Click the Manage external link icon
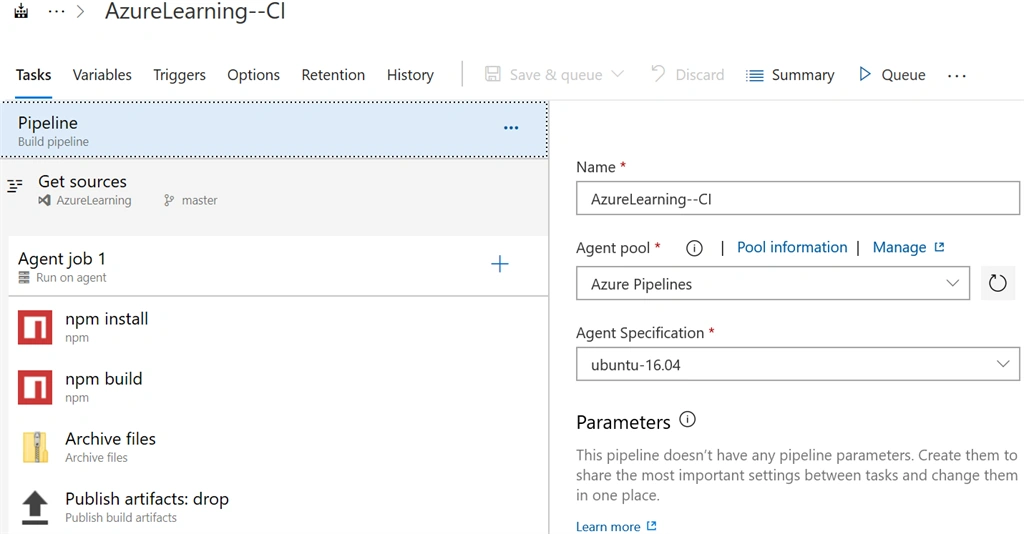1024x534 pixels. point(939,247)
